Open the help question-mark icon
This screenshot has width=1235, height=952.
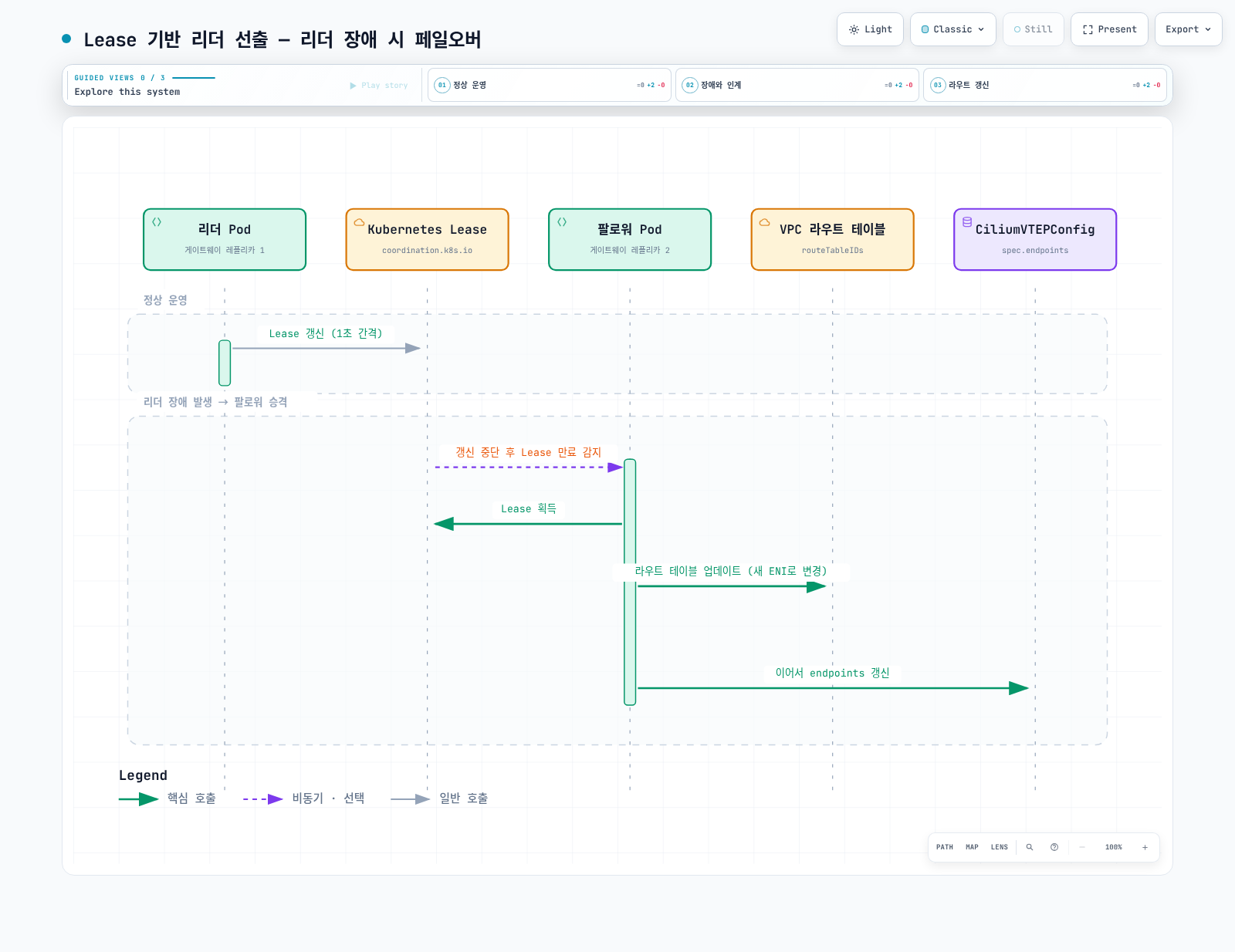pos(1054,847)
